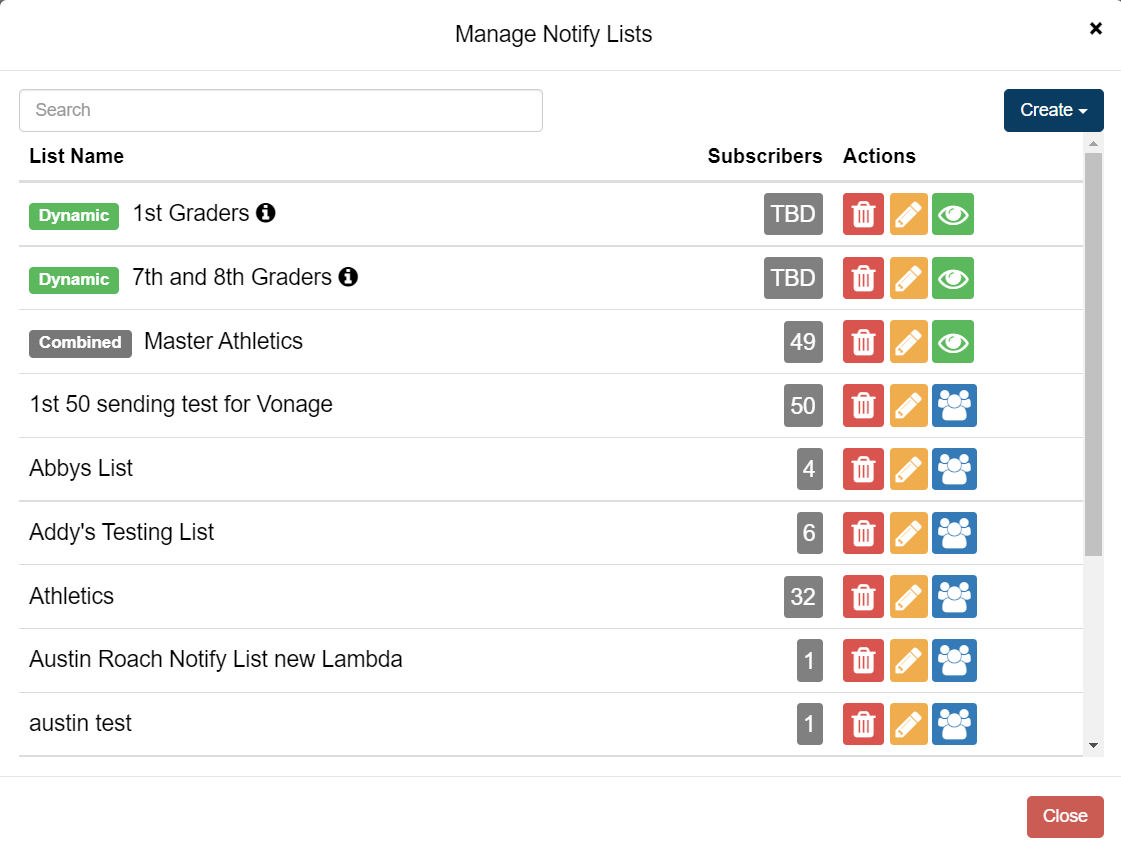
Task: Click the Dynamic badge on 1st Graders
Action: [x=74, y=216]
